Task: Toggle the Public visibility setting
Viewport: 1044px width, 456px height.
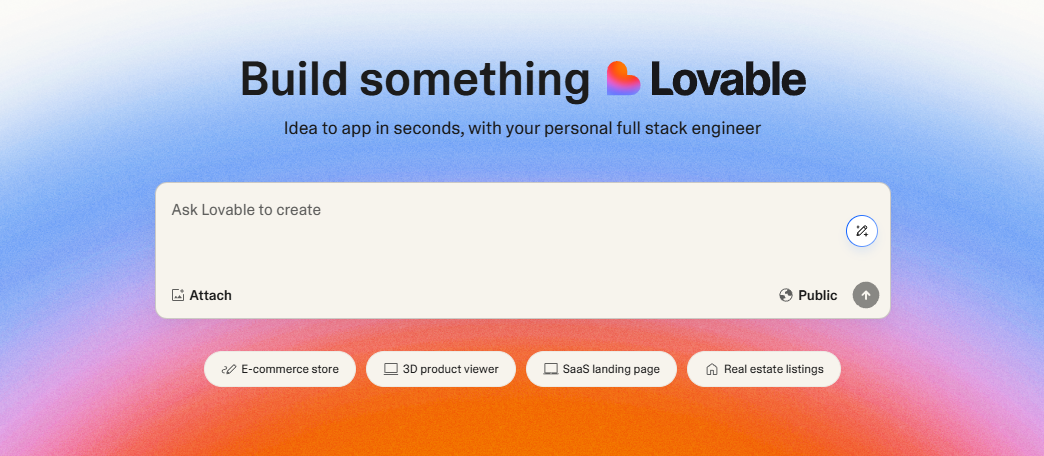Action: coord(808,295)
